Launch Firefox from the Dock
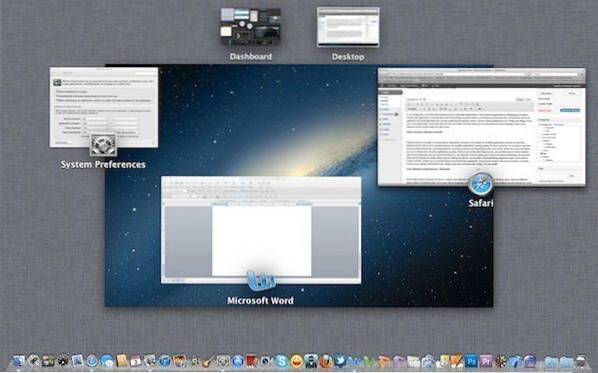Viewport: 598px width, 373px height. pyautogui.click(x=325, y=361)
